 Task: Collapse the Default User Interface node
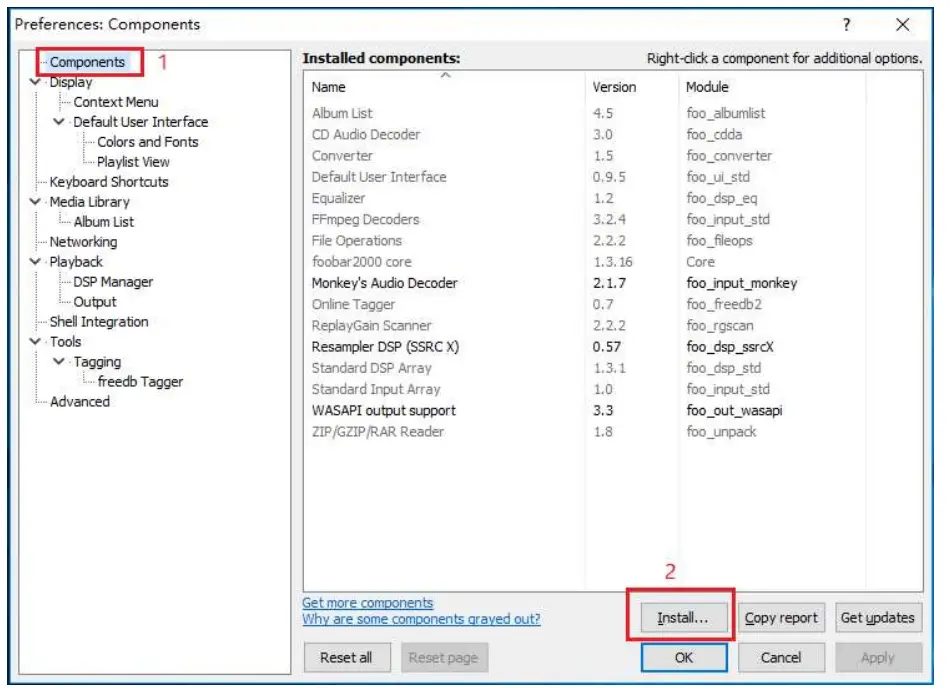pyautogui.click(x=59, y=122)
